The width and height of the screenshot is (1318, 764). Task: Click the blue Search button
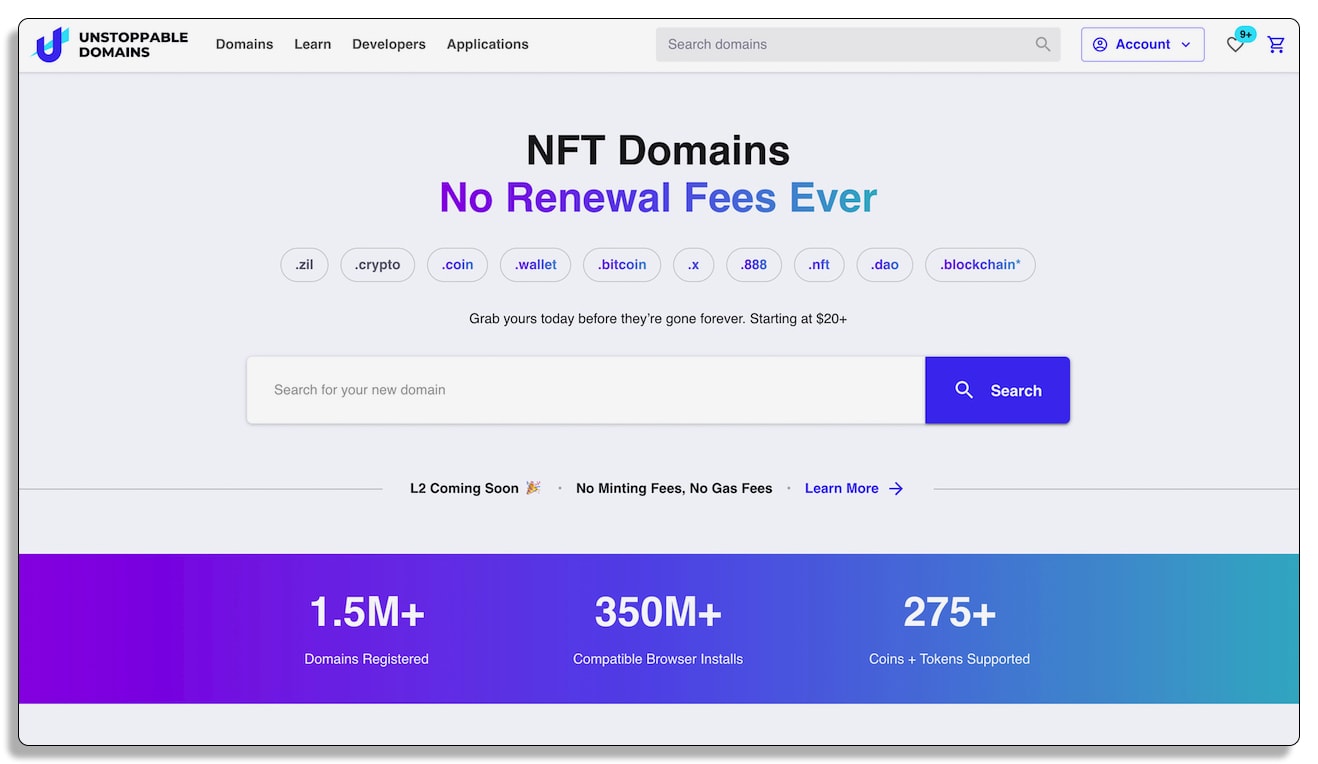[997, 390]
